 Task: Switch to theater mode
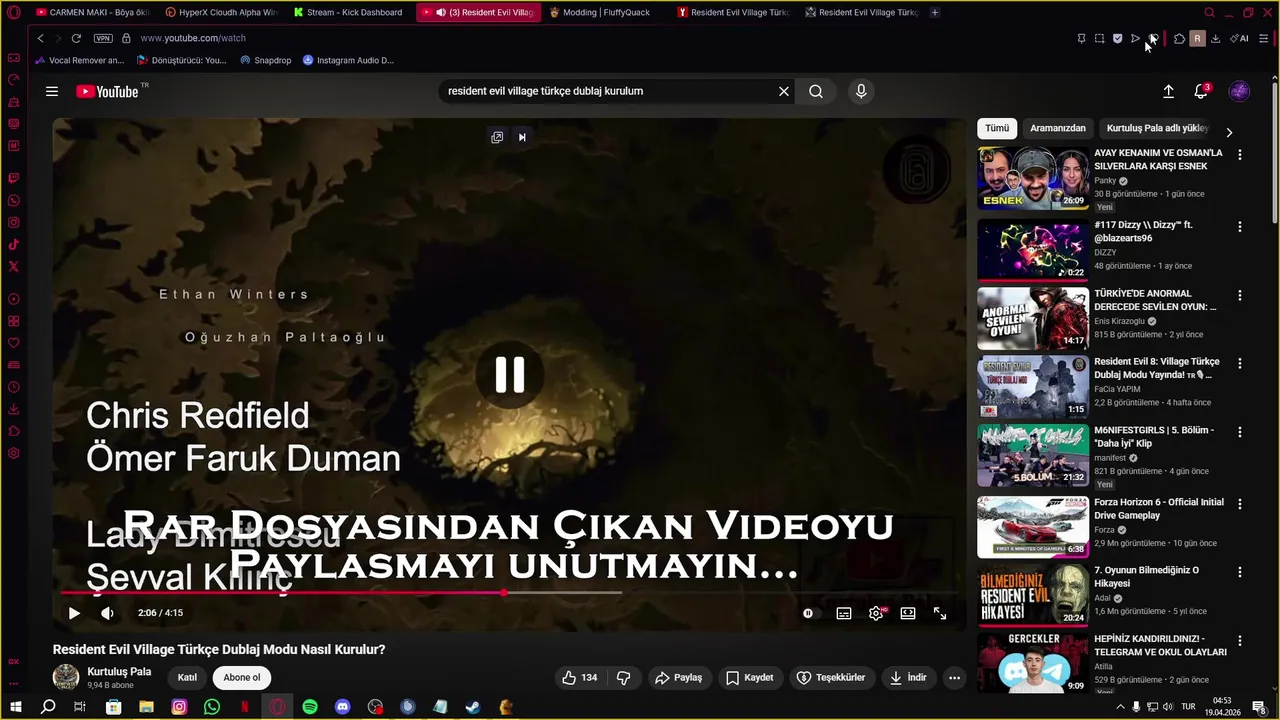coord(908,613)
